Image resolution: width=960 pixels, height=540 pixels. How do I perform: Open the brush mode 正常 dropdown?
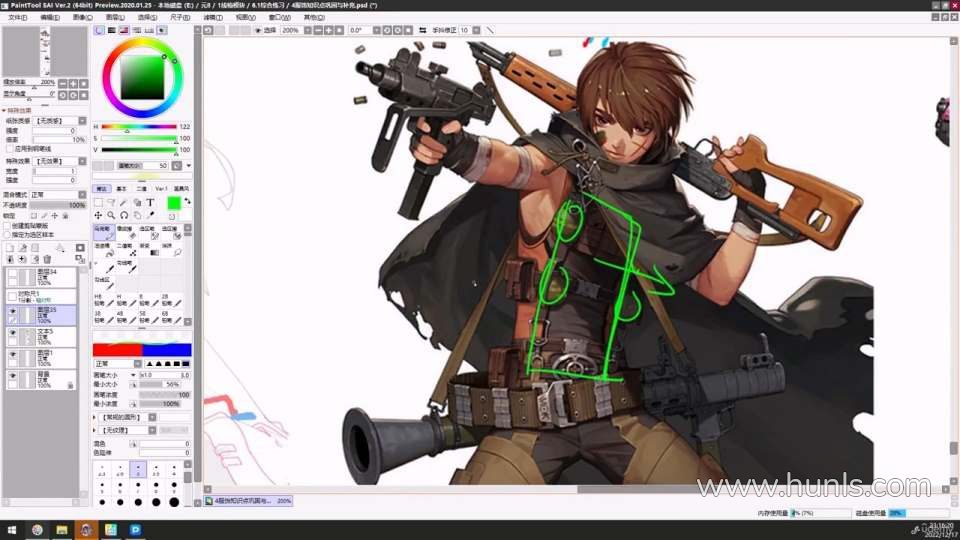[x=137, y=364]
